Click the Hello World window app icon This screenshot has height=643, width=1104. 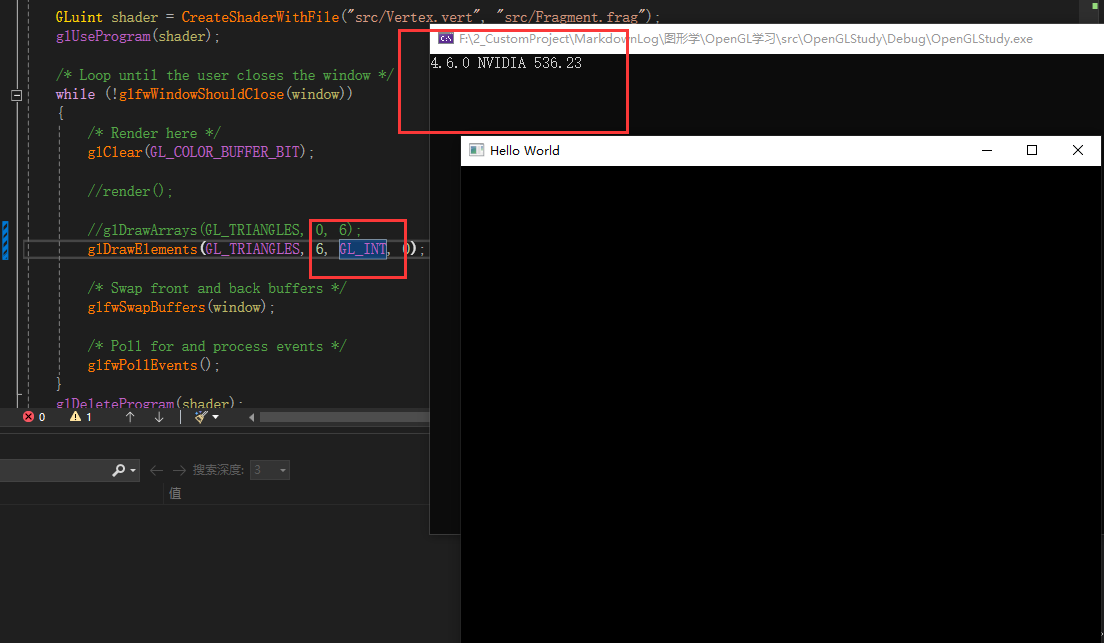click(x=477, y=151)
